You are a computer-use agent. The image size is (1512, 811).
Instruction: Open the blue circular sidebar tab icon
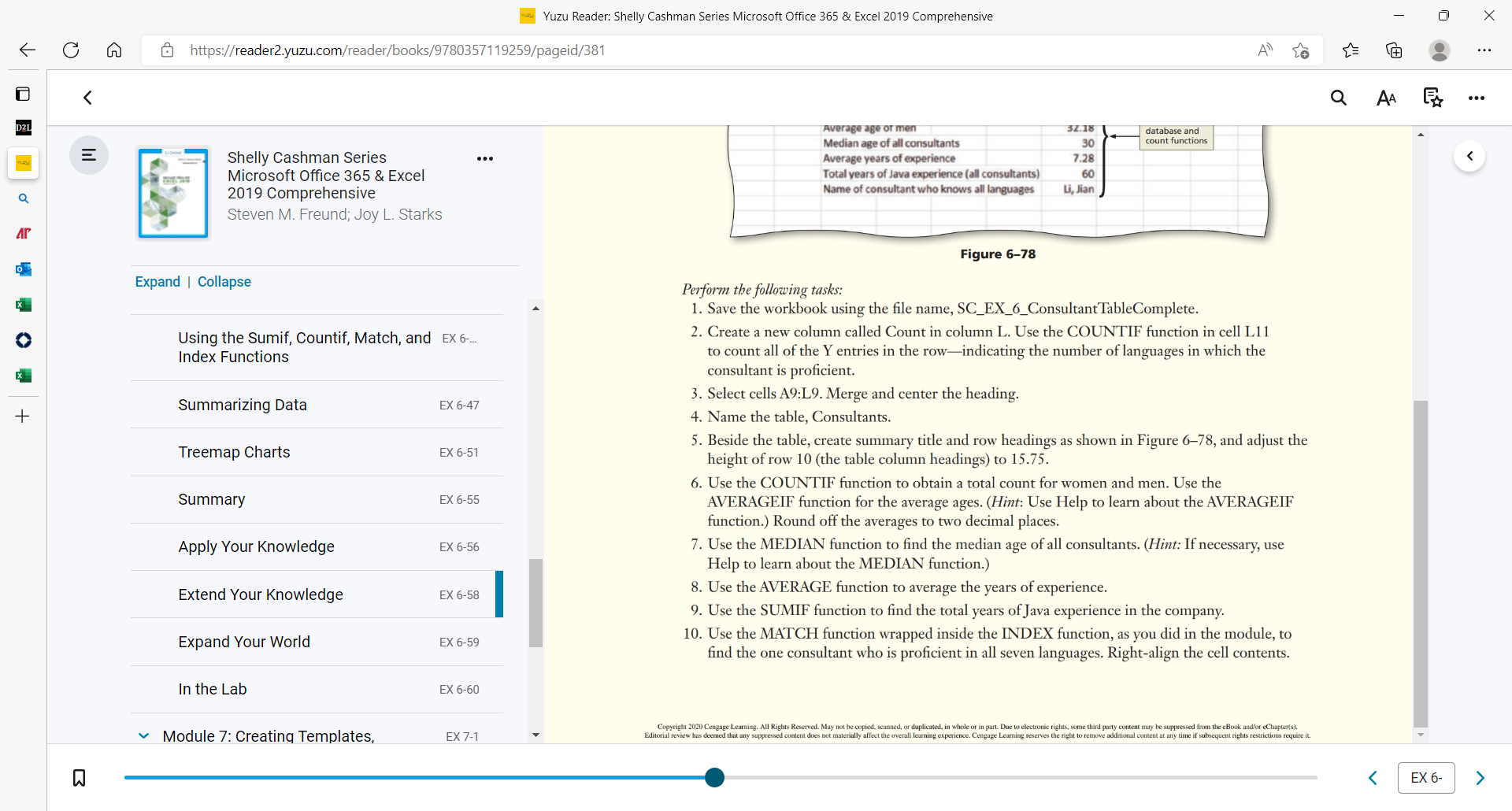pos(24,340)
